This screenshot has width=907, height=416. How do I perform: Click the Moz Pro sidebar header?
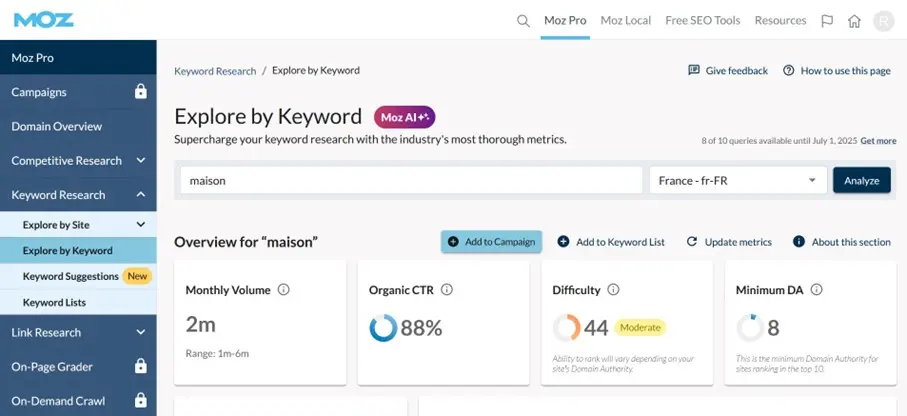point(78,57)
